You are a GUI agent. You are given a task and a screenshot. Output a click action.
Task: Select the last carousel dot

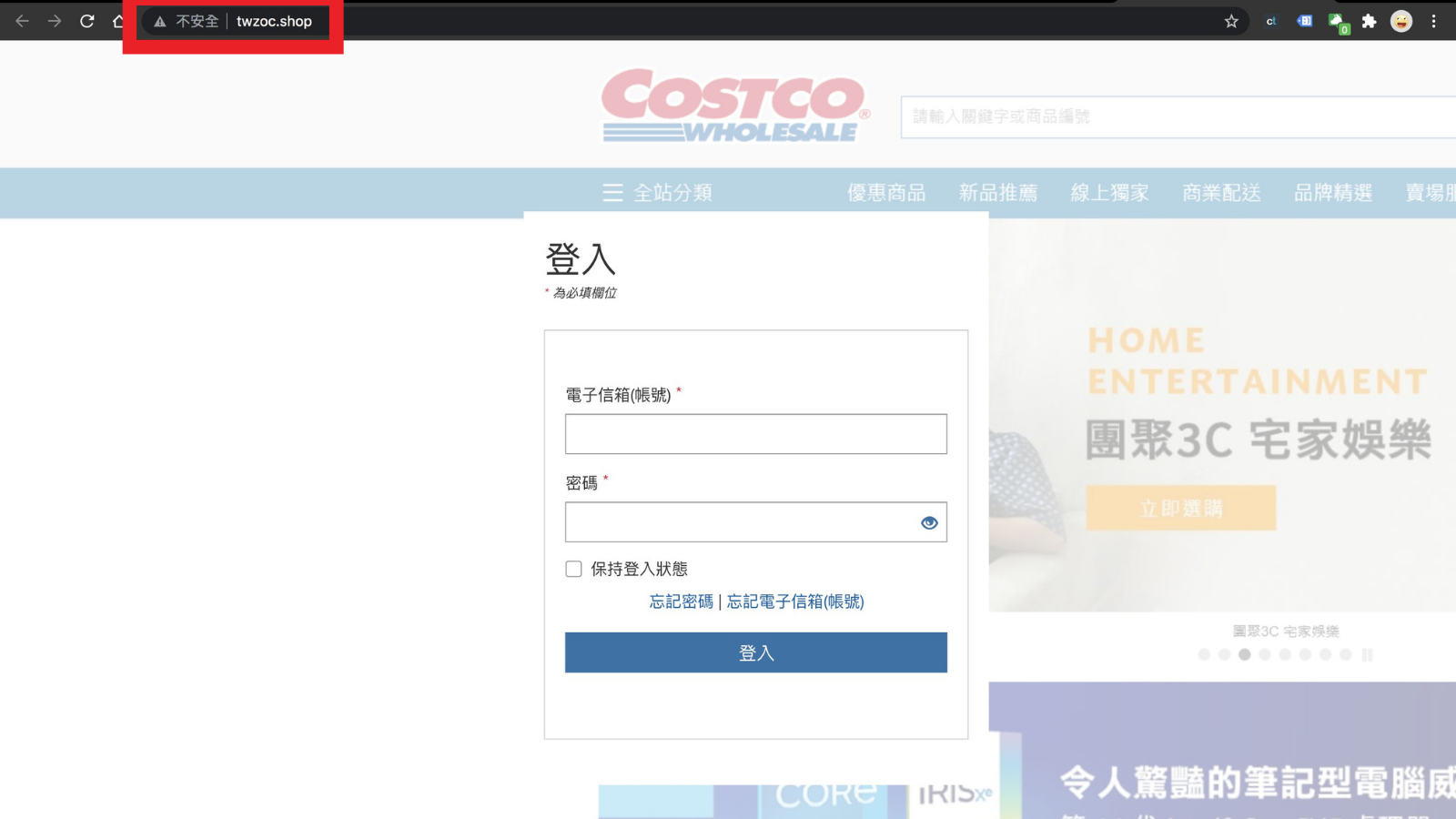point(1345,654)
